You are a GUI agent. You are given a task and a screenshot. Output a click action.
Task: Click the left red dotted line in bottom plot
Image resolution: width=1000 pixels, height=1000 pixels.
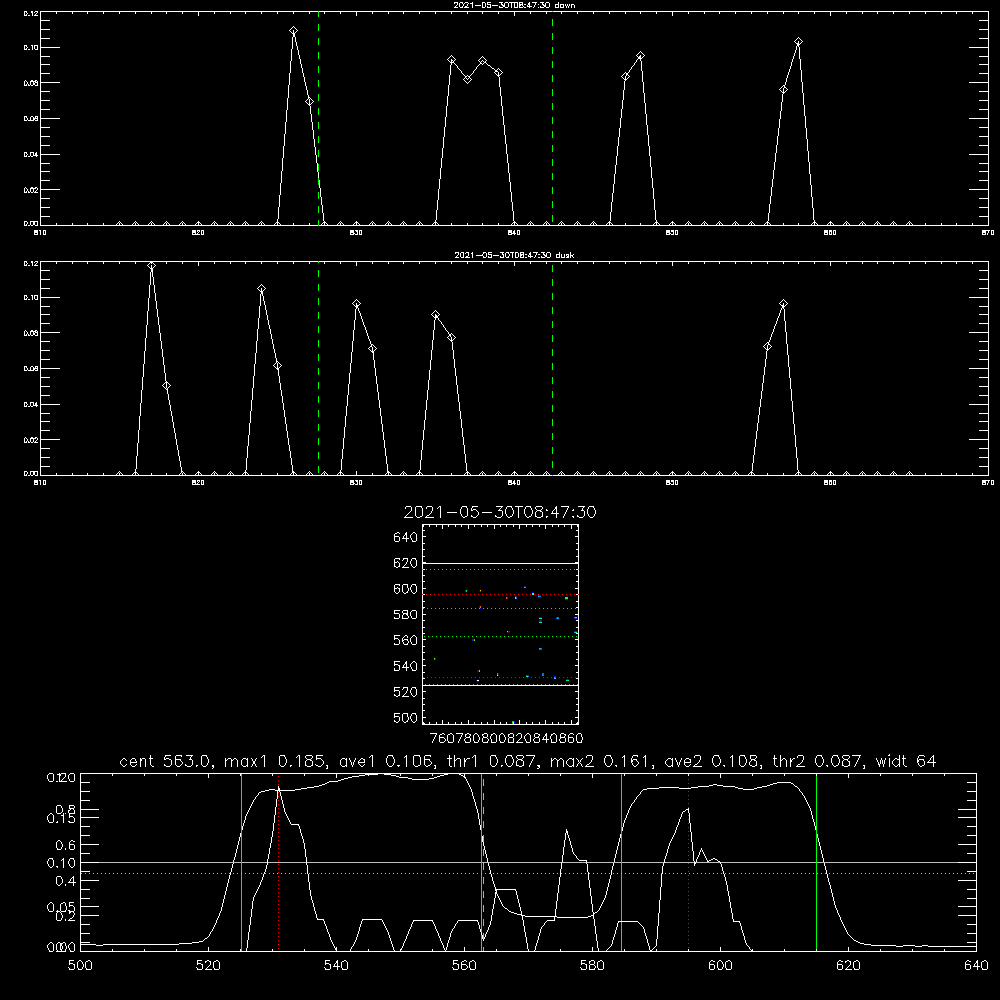(279, 862)
